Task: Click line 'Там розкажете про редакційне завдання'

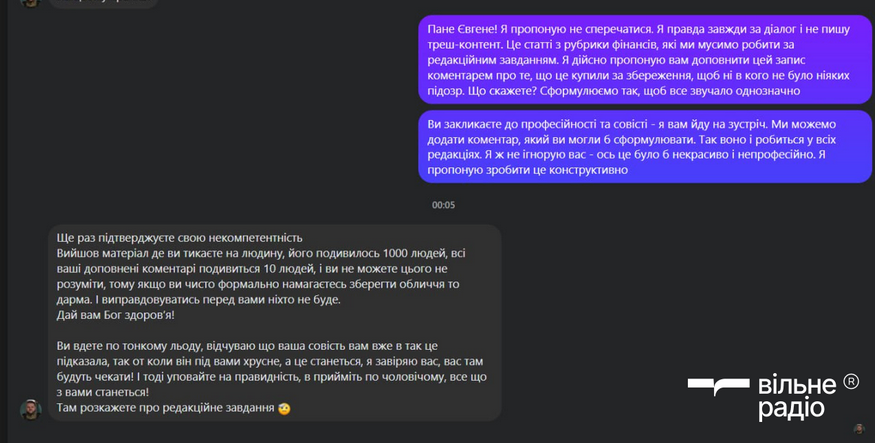Action: 166,408
